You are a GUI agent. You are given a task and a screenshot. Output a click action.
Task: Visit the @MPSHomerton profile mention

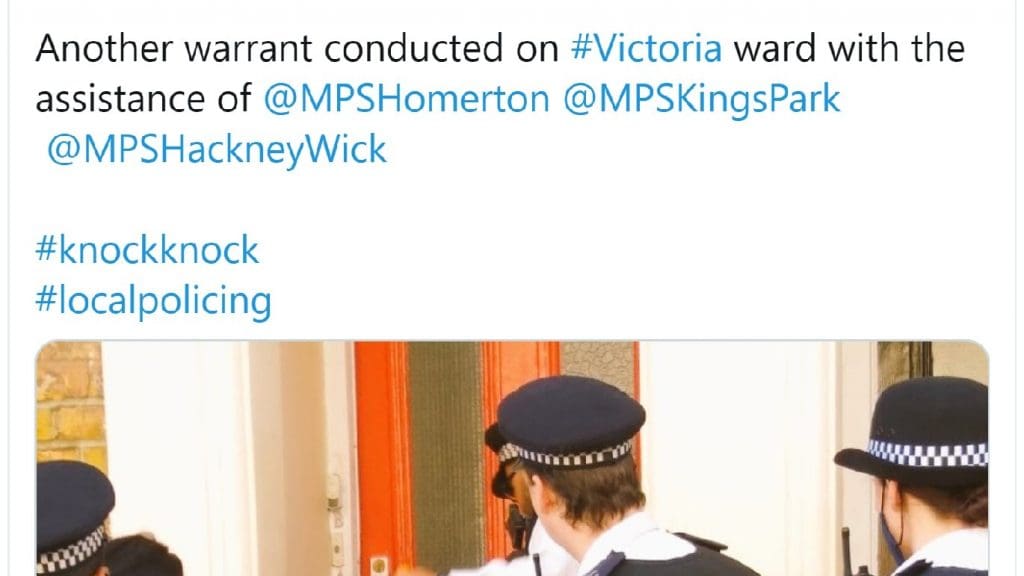click(407, 99)
